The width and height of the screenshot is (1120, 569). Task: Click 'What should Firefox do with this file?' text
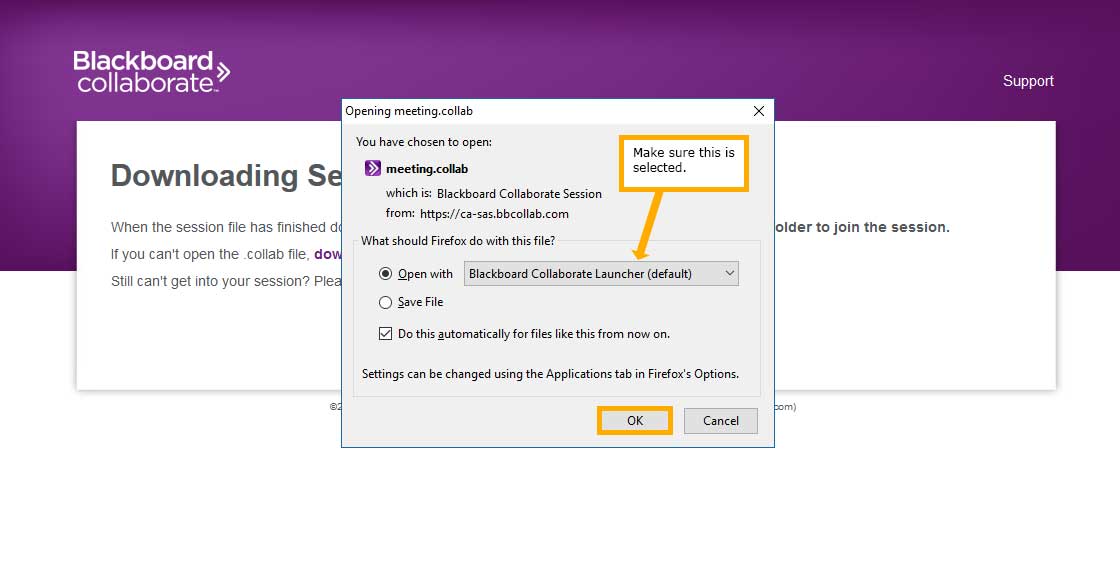[x=458, y=241]
